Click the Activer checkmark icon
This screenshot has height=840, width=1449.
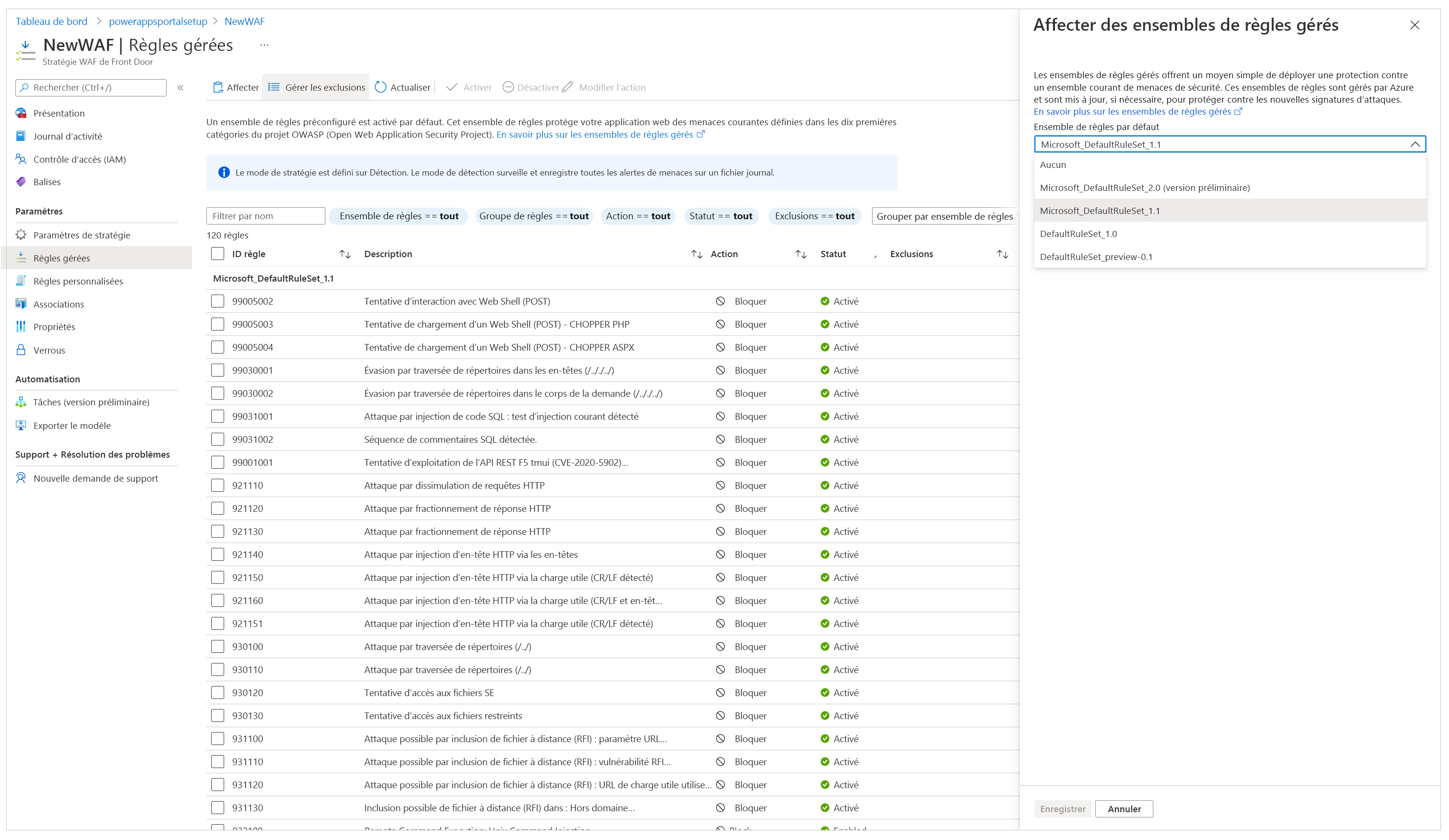coord(452,87)
